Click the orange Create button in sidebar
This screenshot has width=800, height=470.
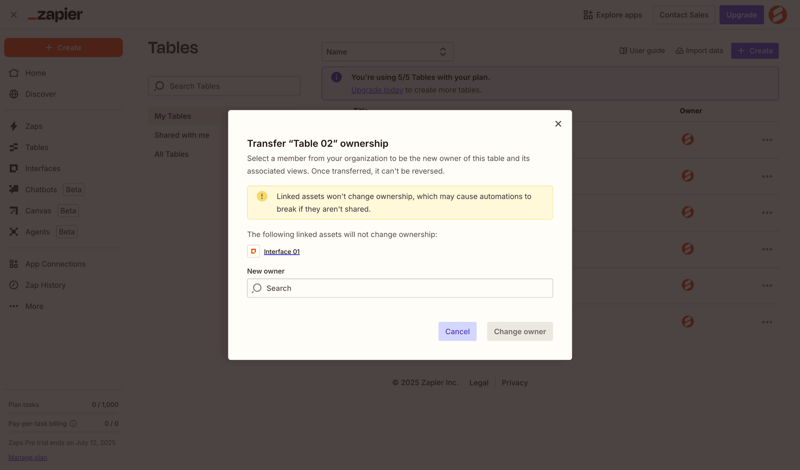63,47
